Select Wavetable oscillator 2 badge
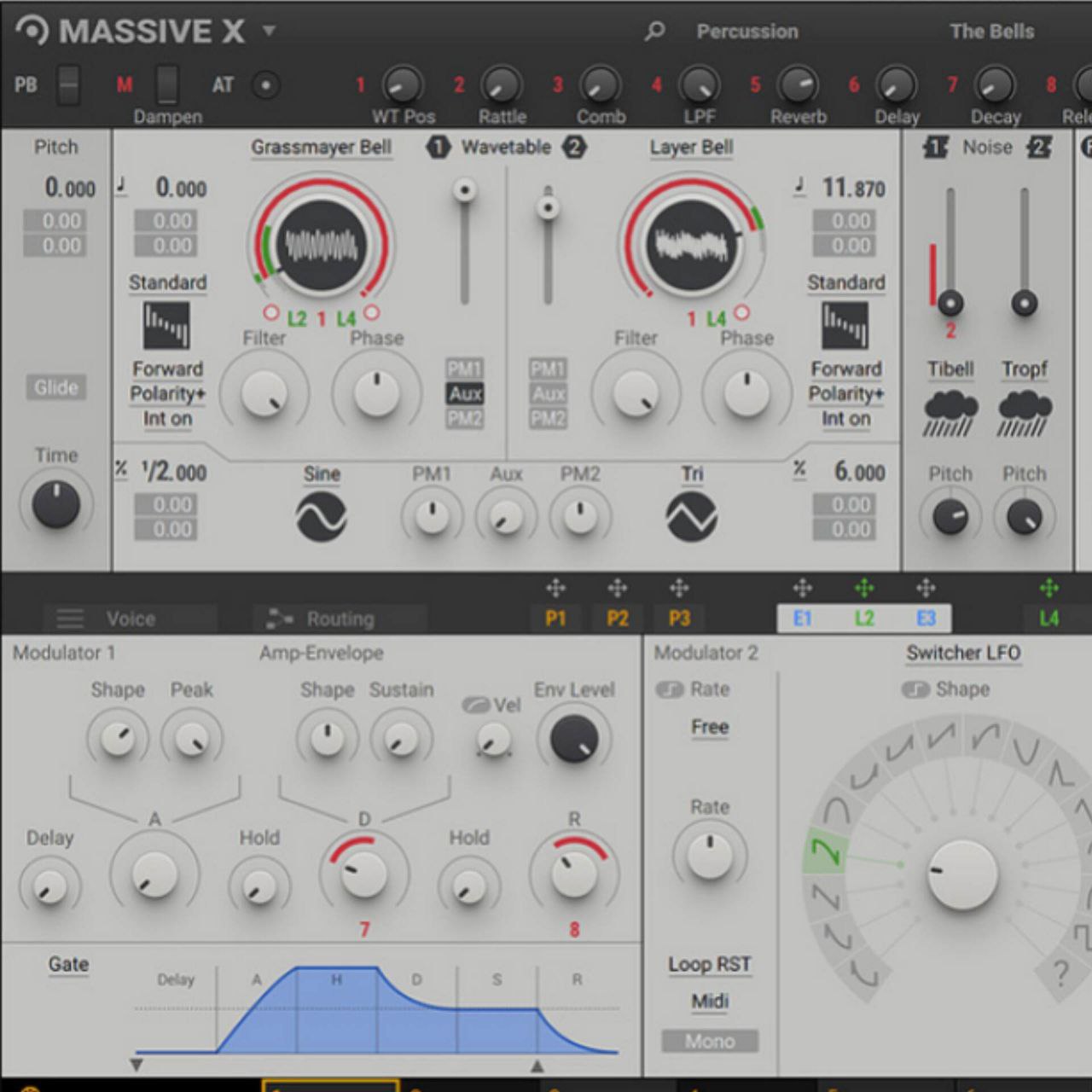1092x1092 pixels. point(574,148)
